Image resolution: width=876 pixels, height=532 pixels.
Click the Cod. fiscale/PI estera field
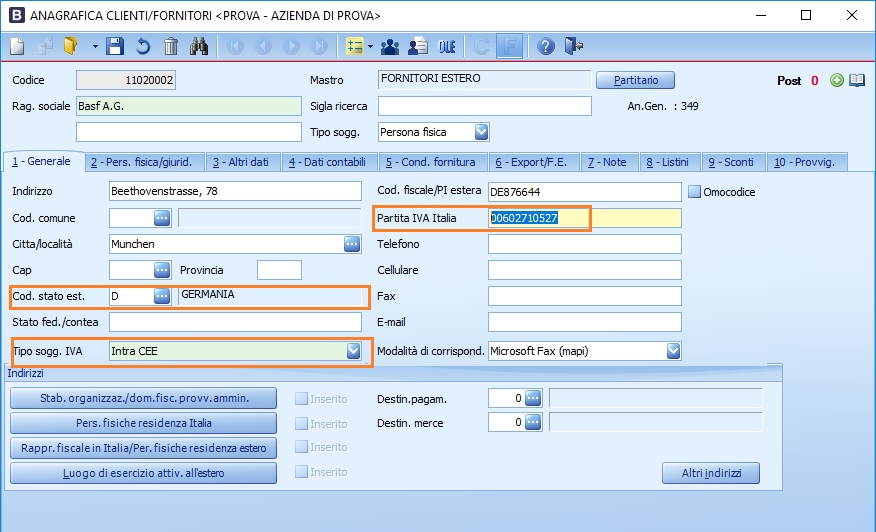pos(585,192)
